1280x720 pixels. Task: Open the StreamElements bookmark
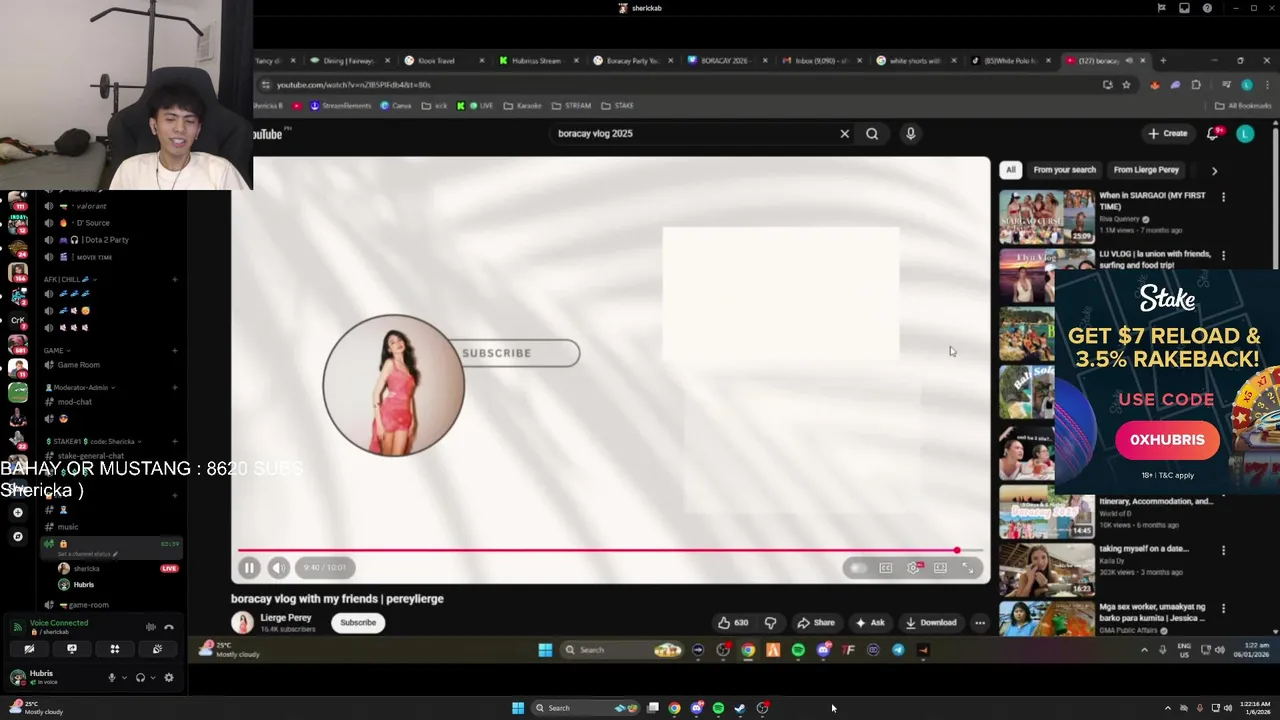340,105
